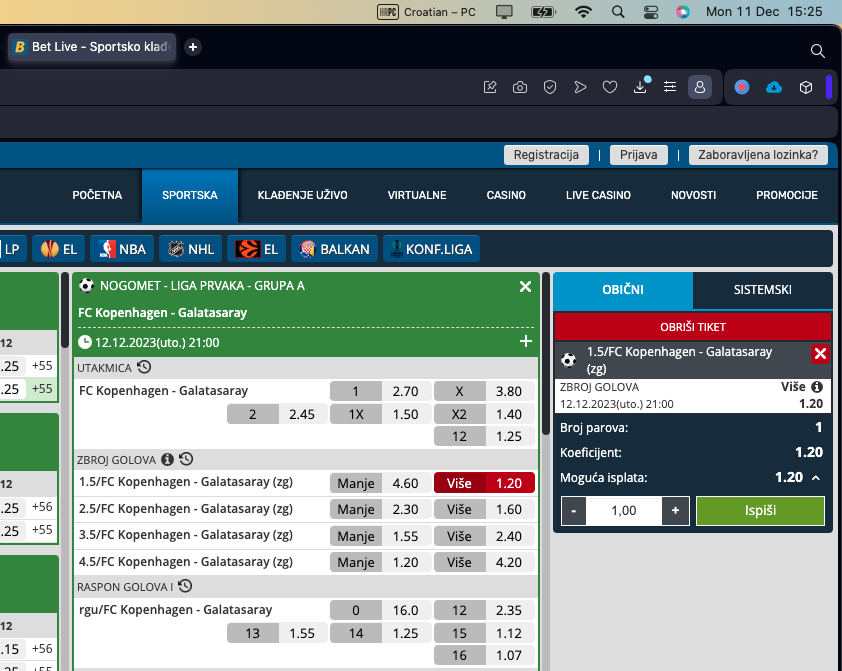Show history icon next to RASPON GOLOVA I

(x=185, y=586)
